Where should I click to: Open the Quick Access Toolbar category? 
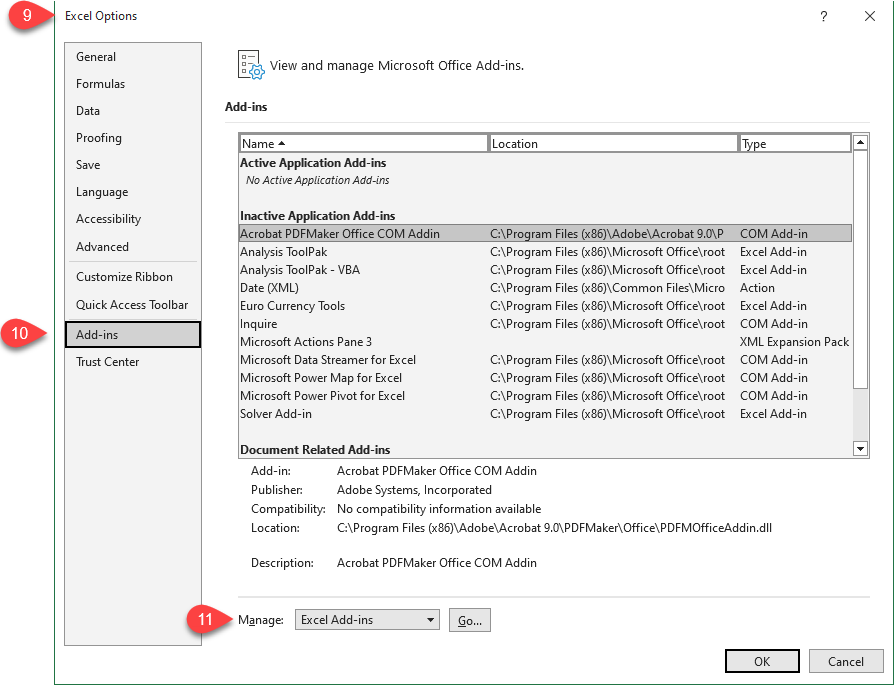(132, 305)
